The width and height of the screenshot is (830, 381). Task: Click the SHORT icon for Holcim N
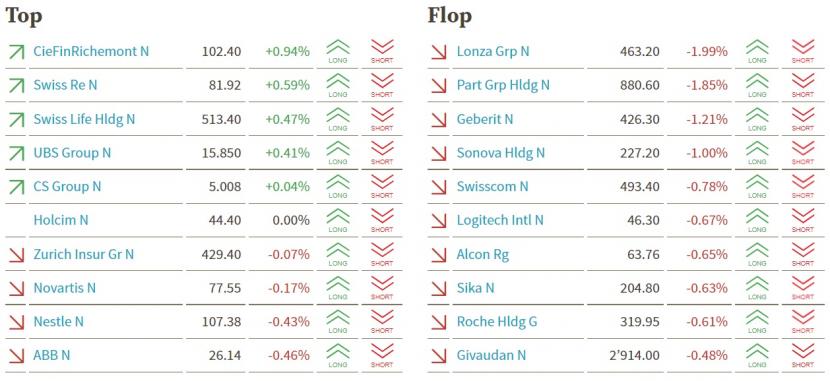382,220
